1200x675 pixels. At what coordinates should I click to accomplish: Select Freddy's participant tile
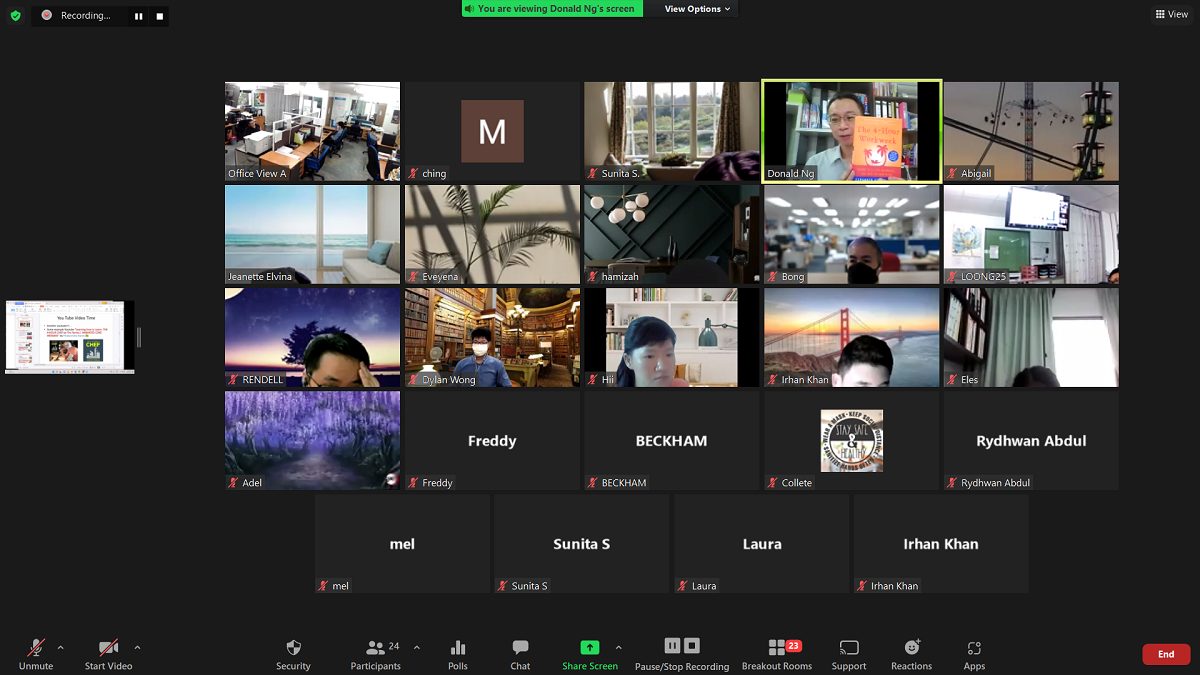(492, 441)
